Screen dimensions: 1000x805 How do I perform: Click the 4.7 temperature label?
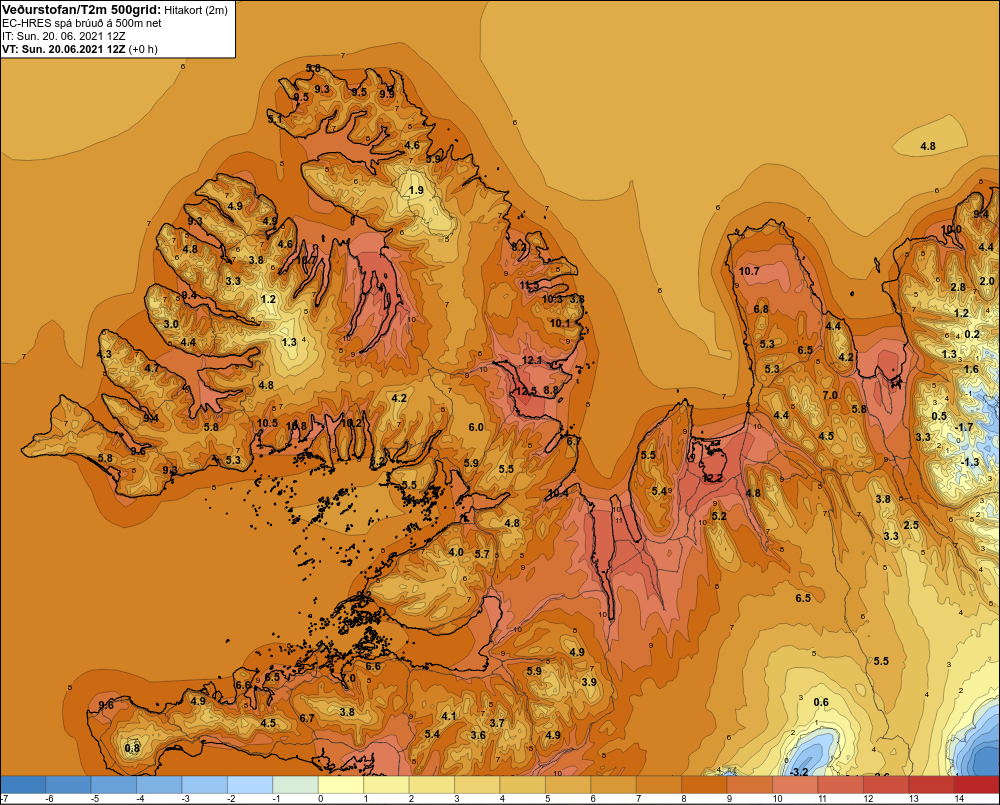tap(152, 368)
